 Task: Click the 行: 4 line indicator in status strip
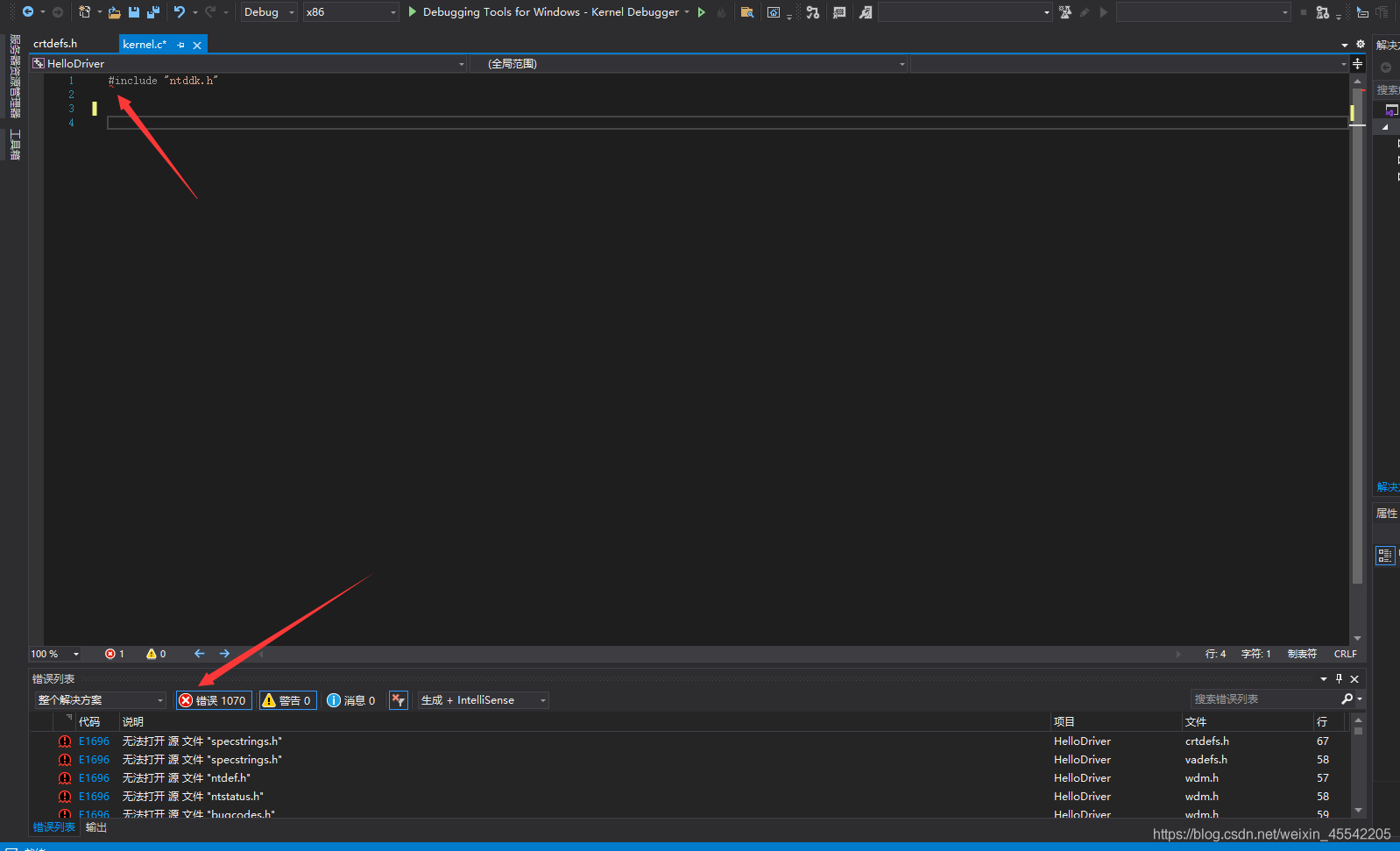pyautogui.click(x=1215, y=654)
